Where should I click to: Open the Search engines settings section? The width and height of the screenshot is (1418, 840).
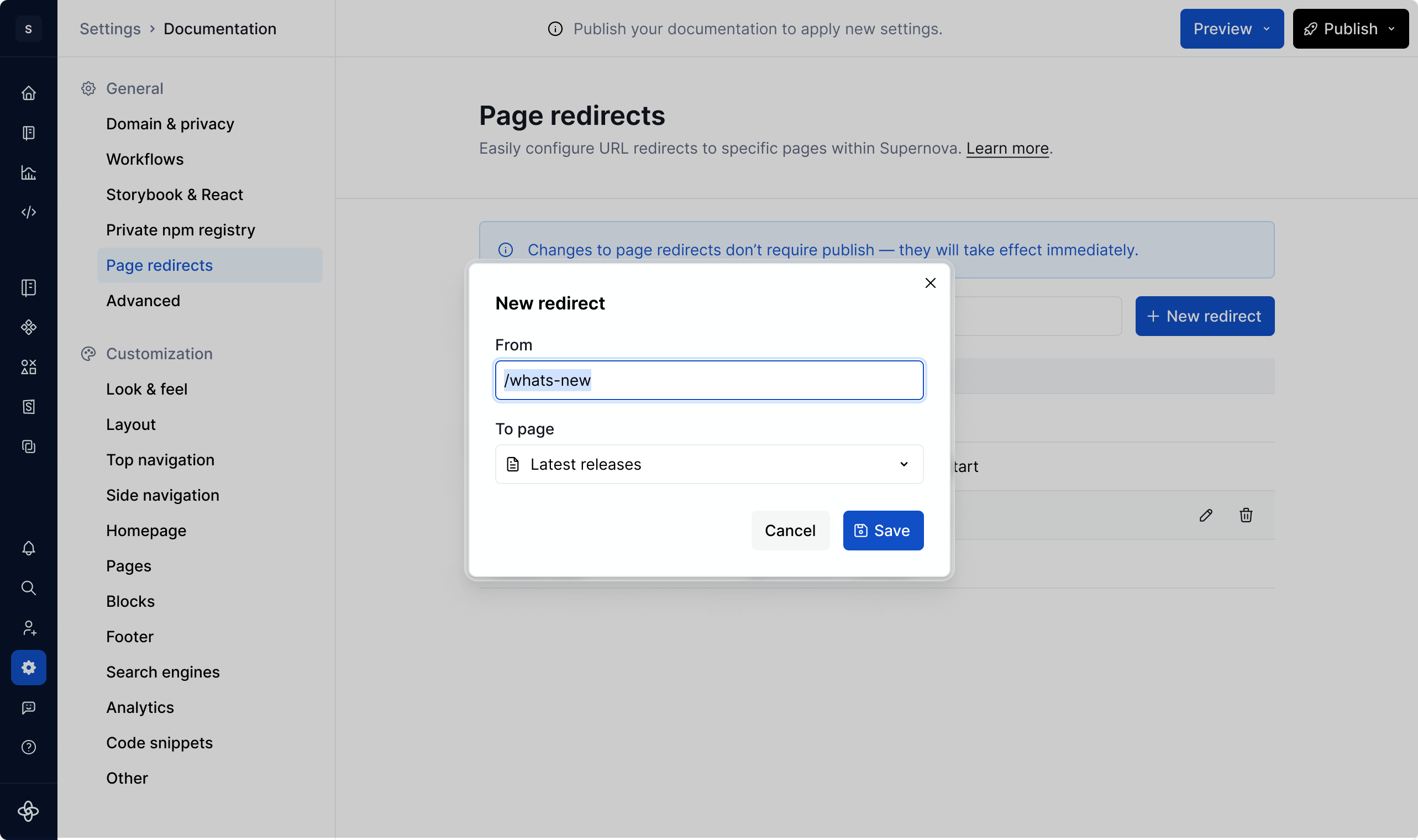(163, 672)
